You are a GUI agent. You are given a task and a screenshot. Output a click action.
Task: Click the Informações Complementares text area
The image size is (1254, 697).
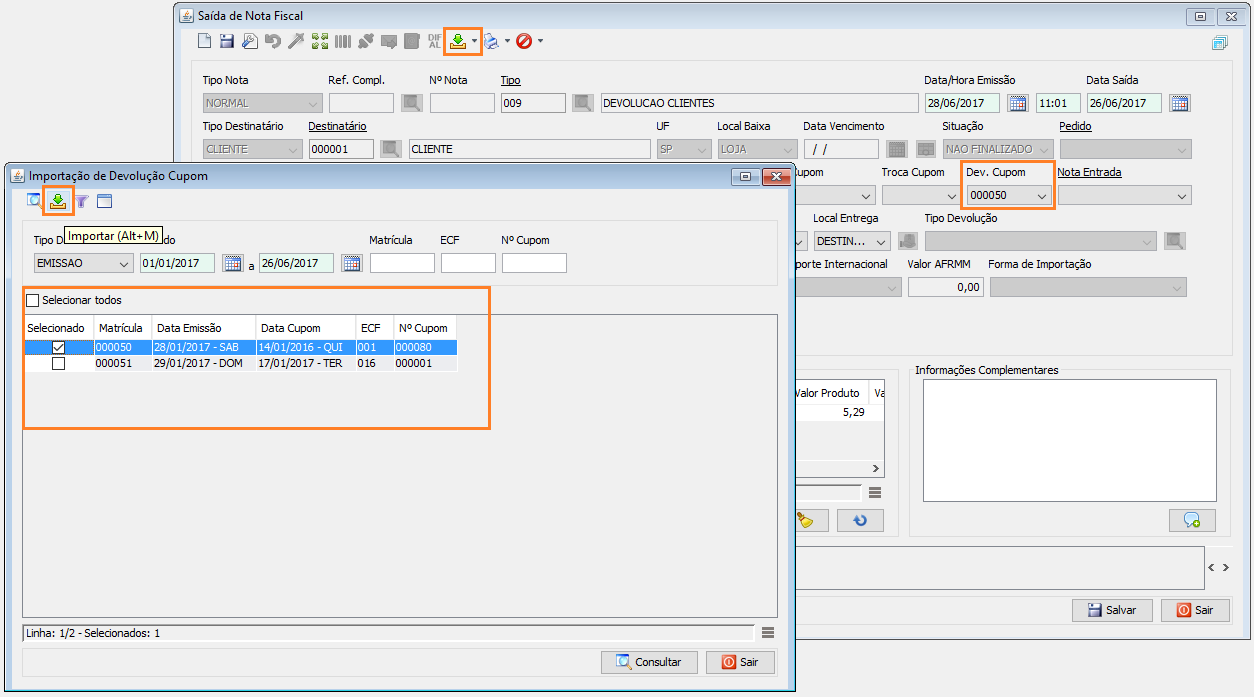1069,440
